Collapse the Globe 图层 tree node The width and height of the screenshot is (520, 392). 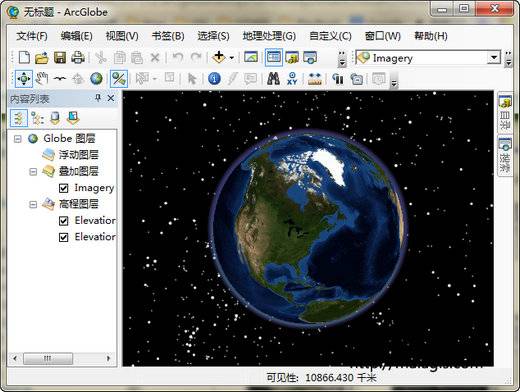click(17, 139)
